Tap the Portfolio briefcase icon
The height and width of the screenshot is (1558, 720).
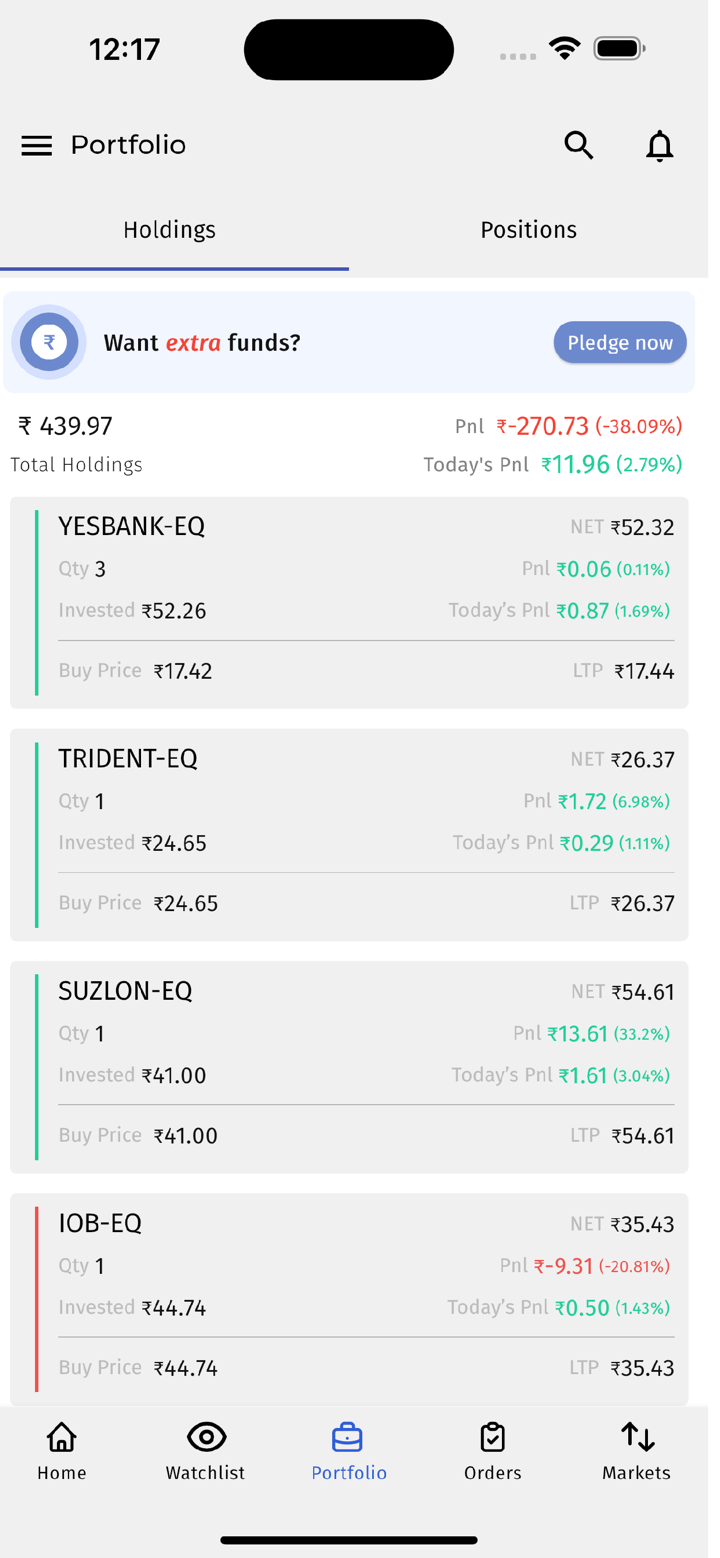pos(348,1438)
